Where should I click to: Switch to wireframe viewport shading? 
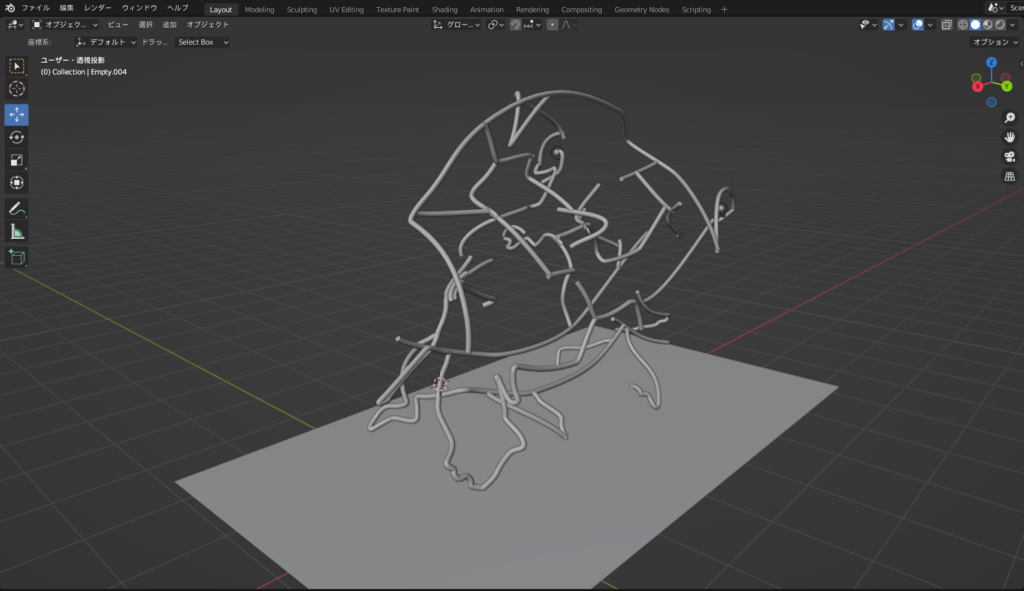pos(963,25)
